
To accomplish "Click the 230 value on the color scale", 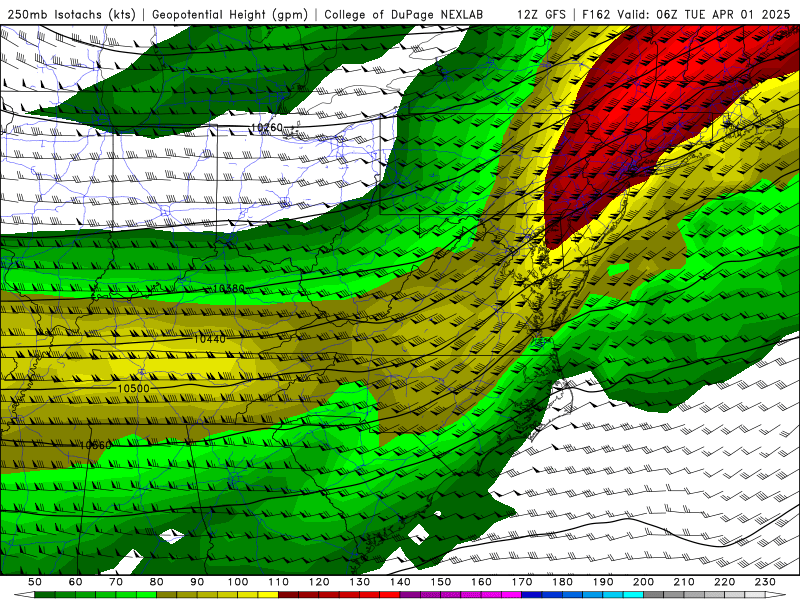I will (766, 582).
